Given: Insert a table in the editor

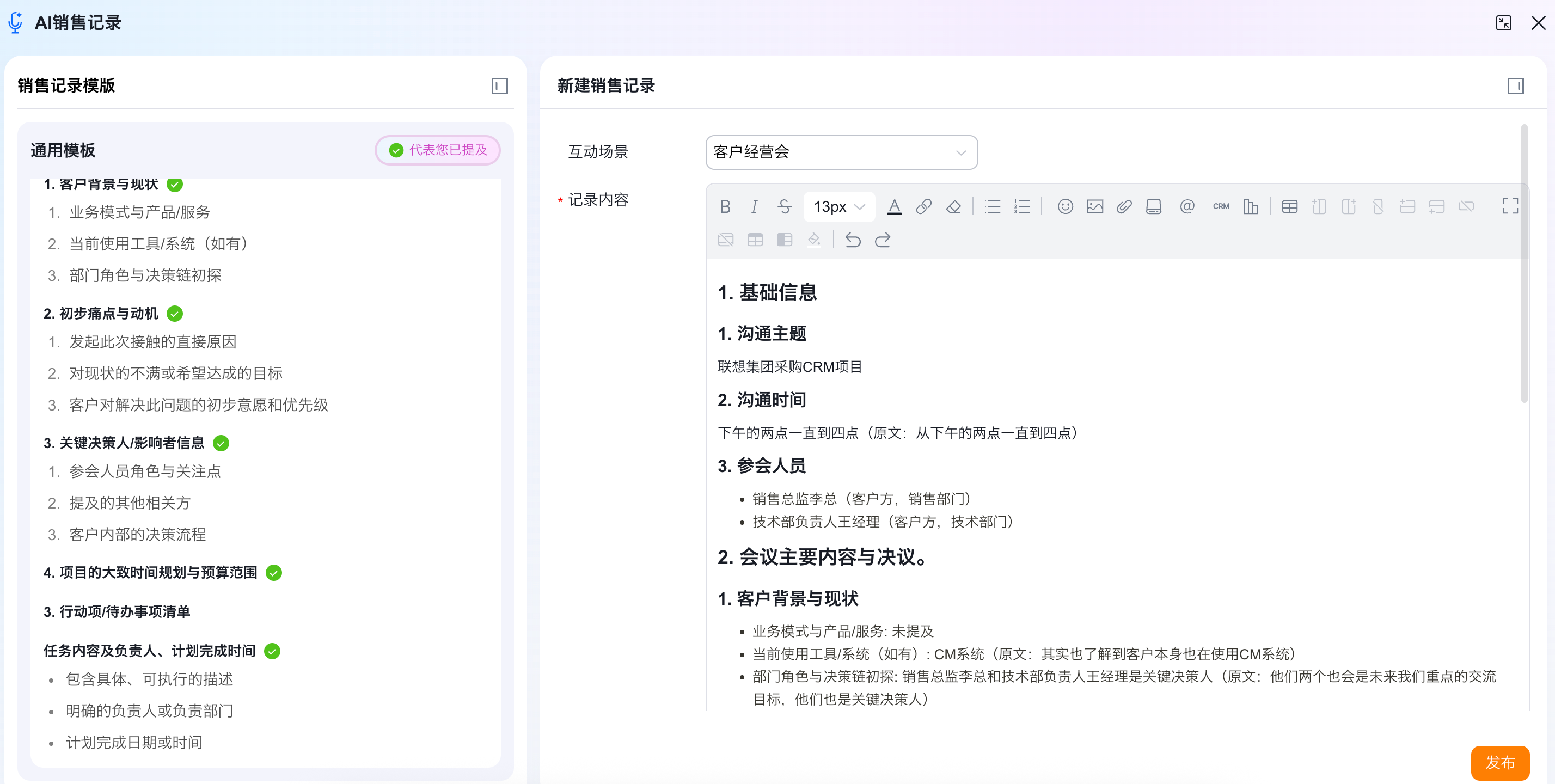Looking at the screenshot, I should [1289, 206].
